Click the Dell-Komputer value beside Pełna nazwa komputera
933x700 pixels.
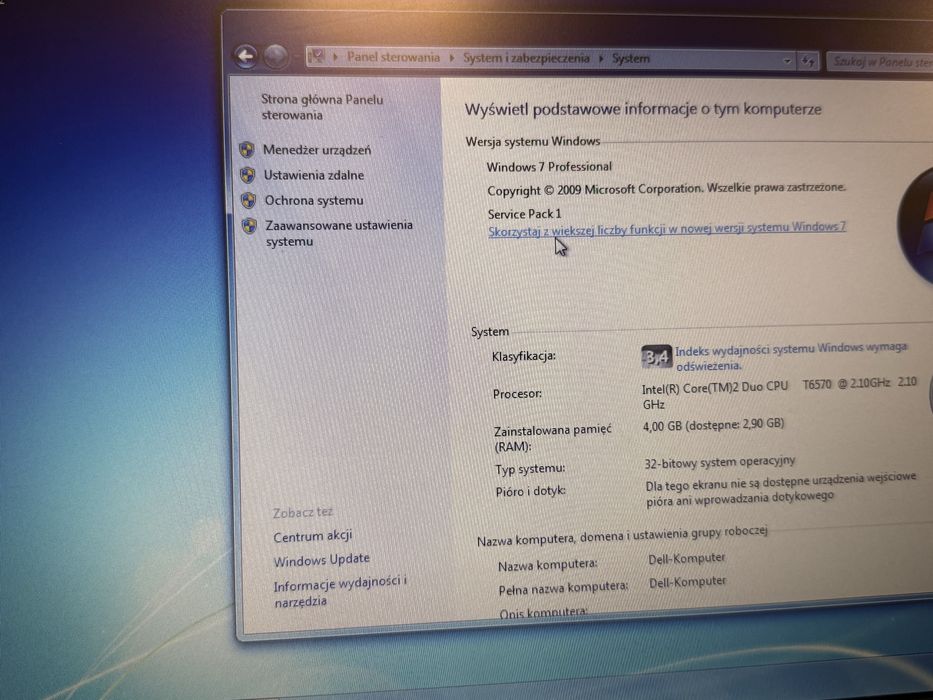tap(688, 582)
